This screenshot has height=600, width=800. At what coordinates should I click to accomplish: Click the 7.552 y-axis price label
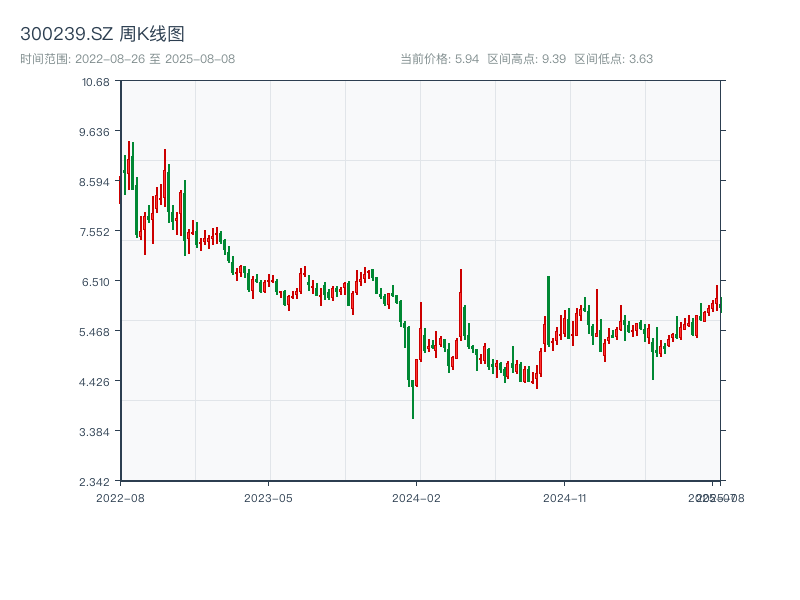click(x=96, y=231)
